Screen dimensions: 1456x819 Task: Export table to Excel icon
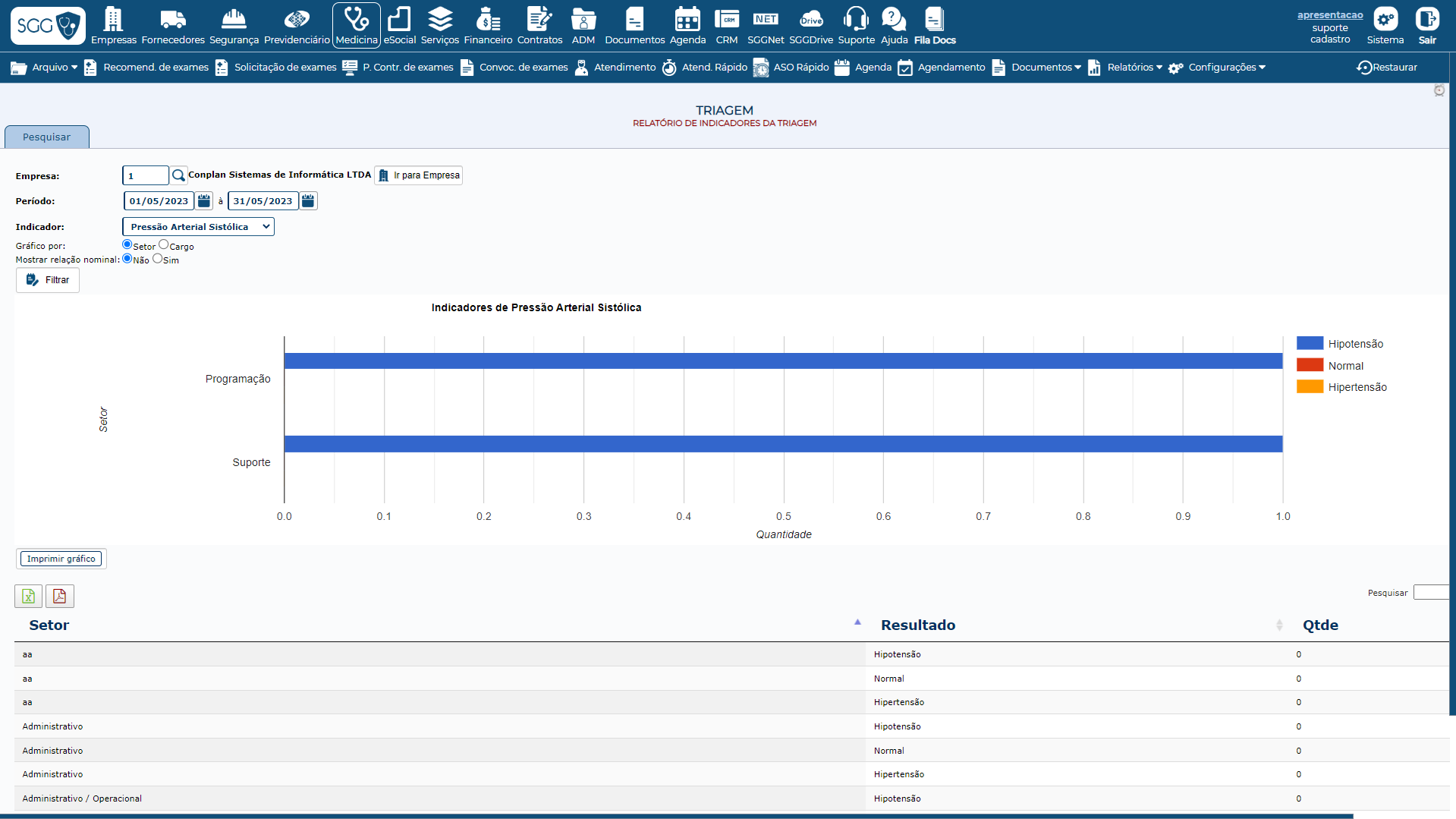(28, 597)
